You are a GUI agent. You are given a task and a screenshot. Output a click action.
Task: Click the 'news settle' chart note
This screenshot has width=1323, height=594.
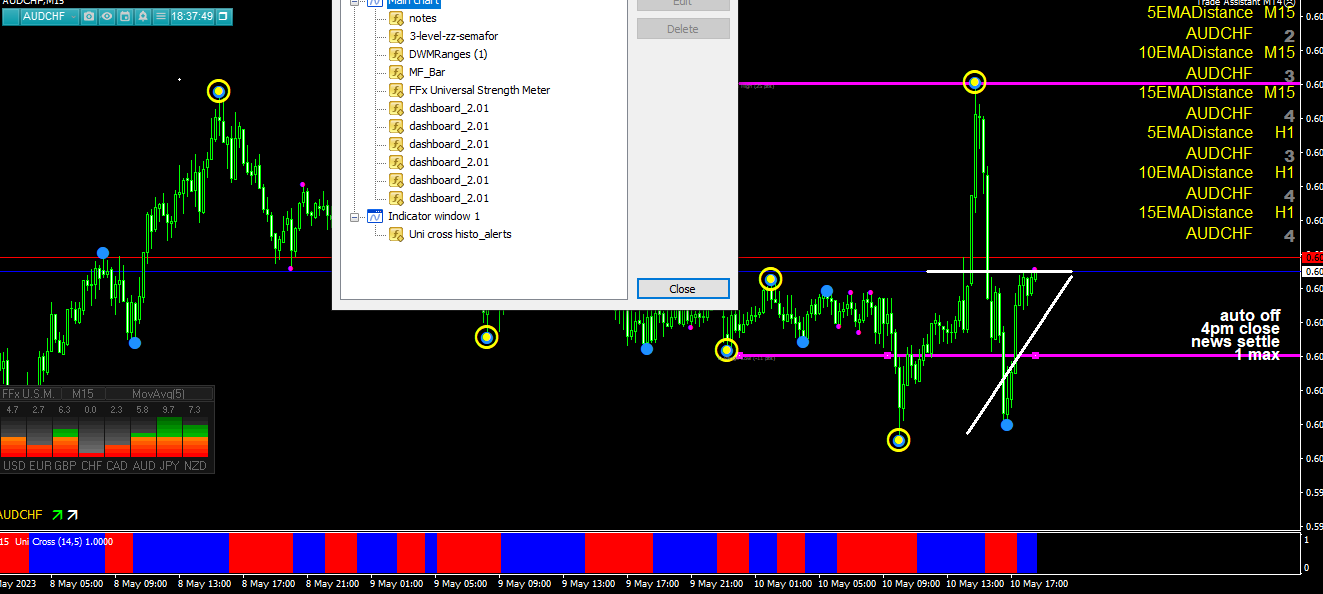tap(1235, 342)
